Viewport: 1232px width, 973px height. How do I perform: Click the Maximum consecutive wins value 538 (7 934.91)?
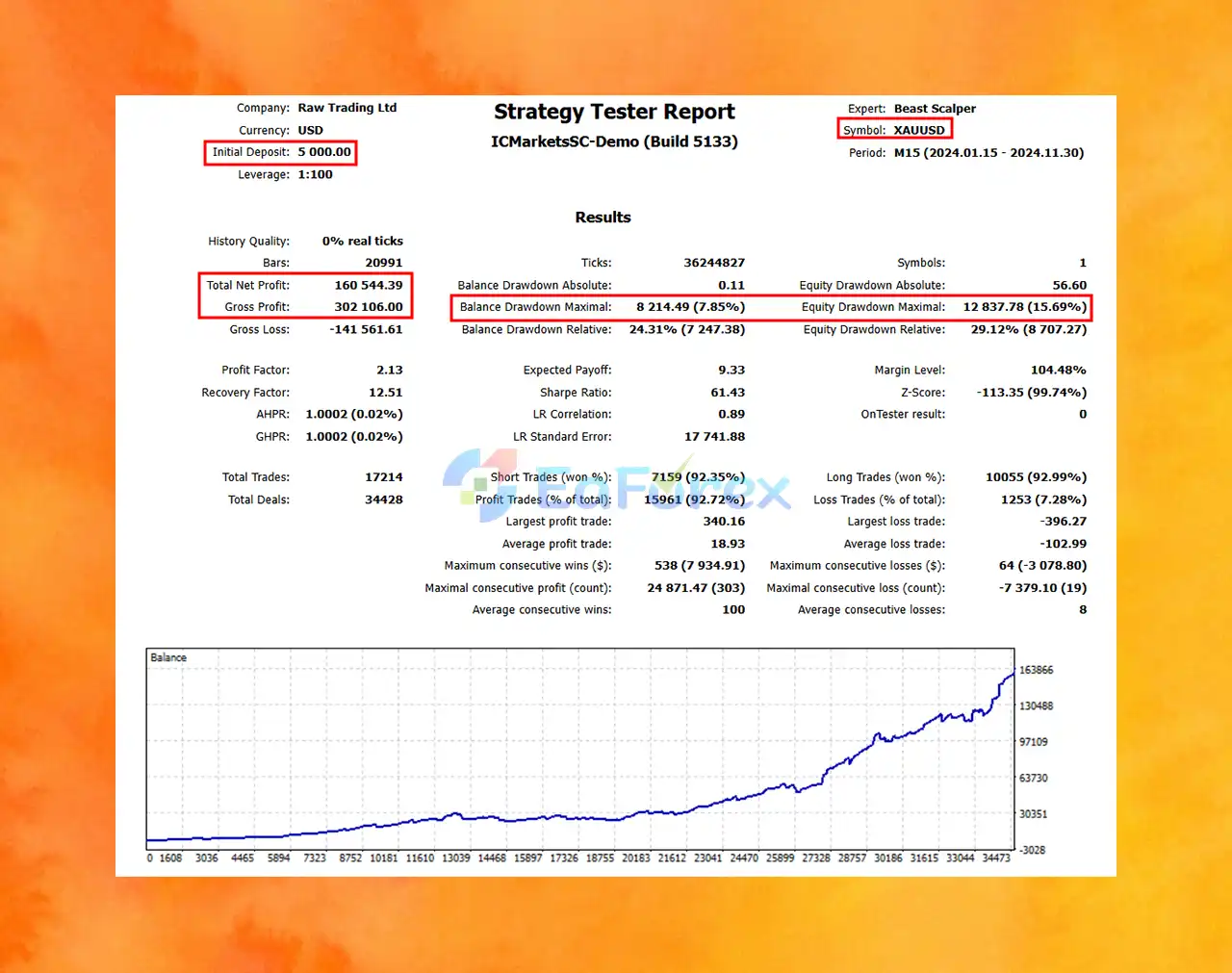tap(700, 566)
